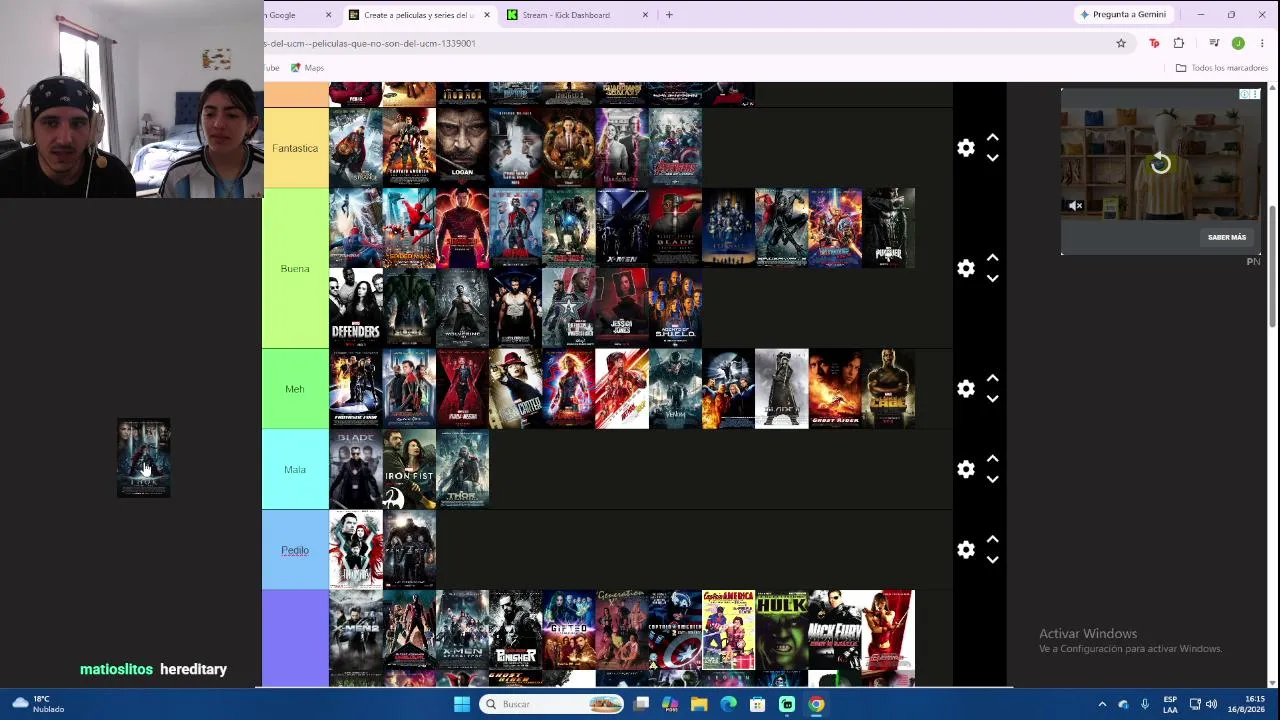Open the Chrome three-dot menu
Screen dimensions: 1280x720
[x=1262, y=43]
